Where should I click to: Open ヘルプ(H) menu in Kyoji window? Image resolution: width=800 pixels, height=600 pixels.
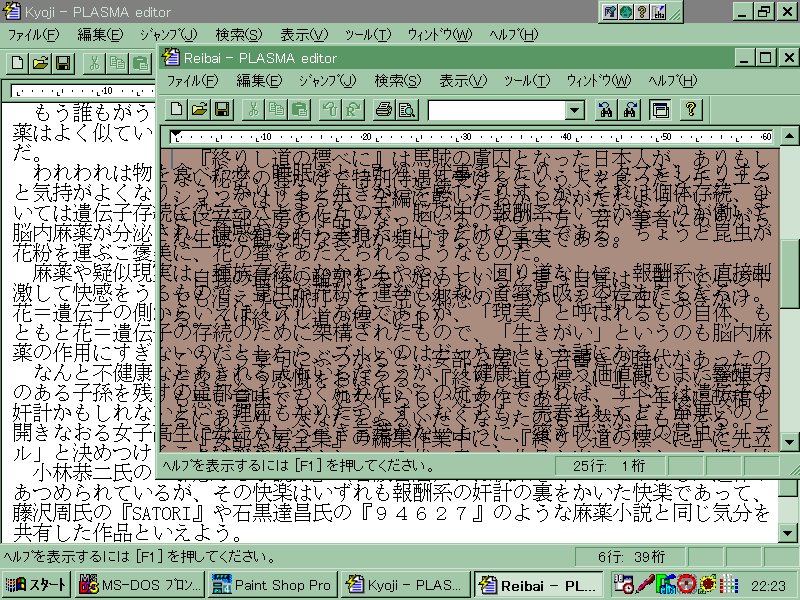(x=513, y=35)
